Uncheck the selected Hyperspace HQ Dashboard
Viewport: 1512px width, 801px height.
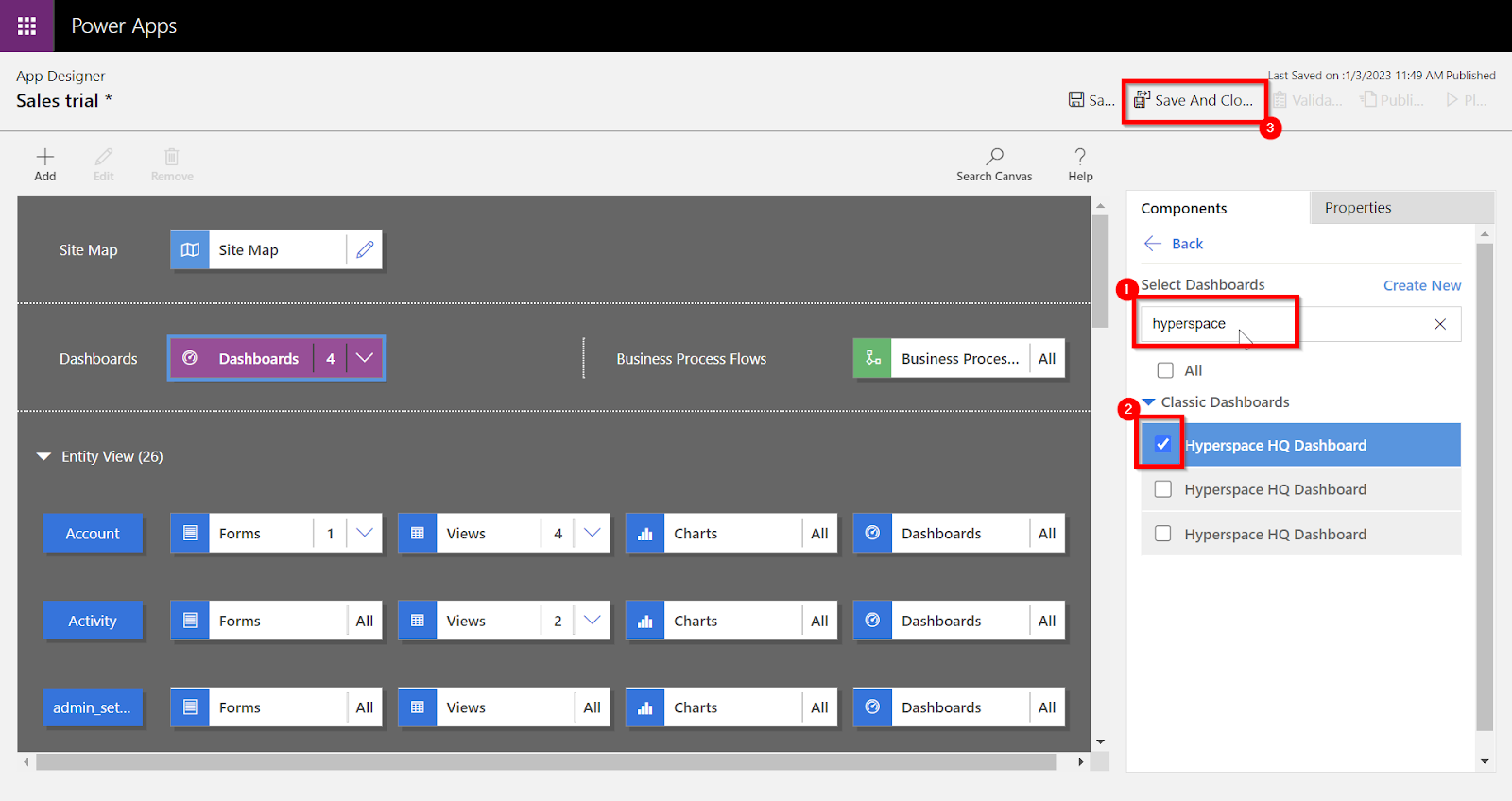pyautogui.click(x=1163, y=445)
